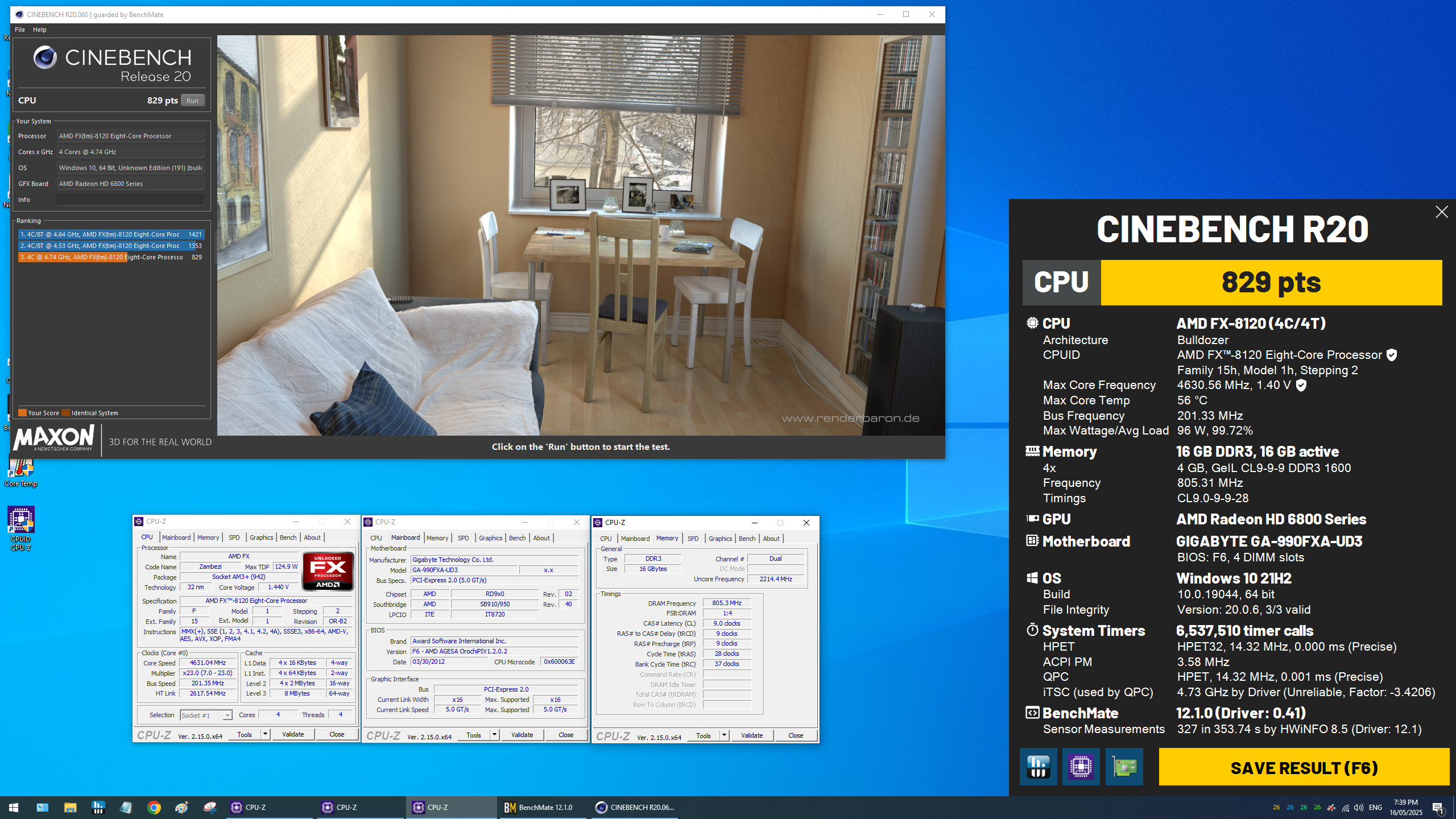Click Validate in first CPU-Z window
The height and width of the screenshot is (819, 1456).
click(x=293, y=734)
